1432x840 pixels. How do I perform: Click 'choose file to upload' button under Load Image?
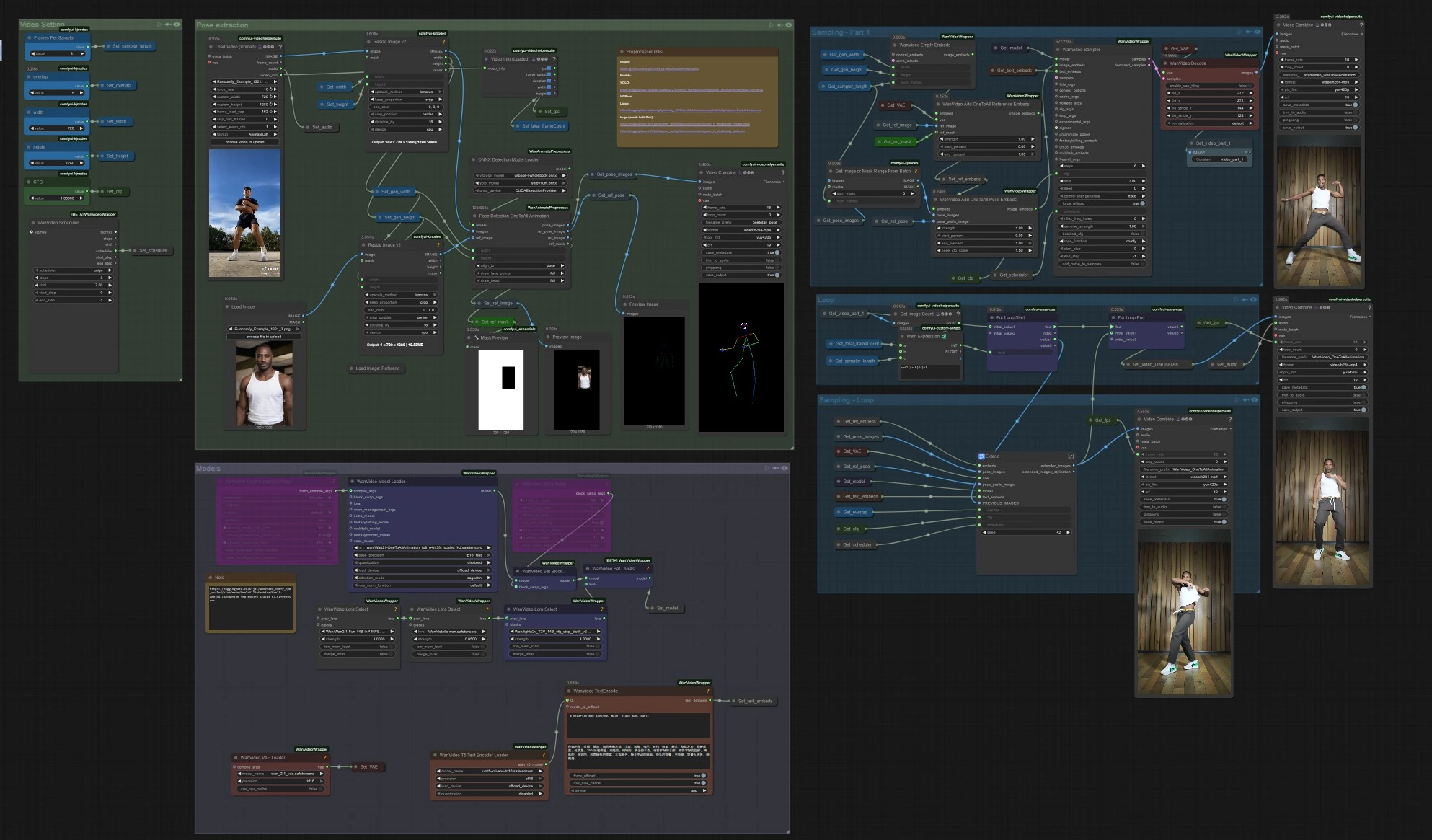[x=264, y=337]
